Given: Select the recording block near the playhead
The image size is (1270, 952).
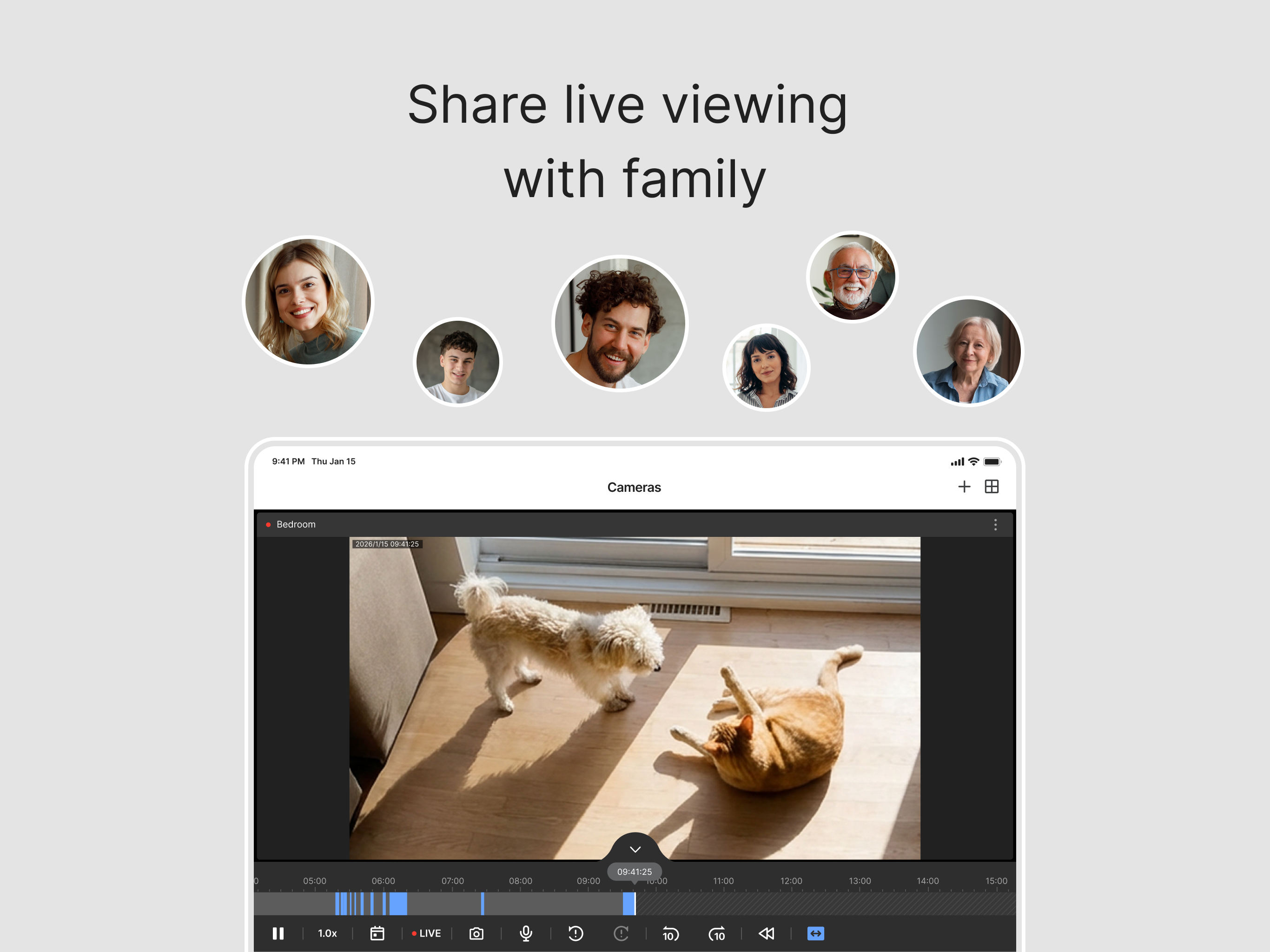Looking at the screenshot, I should (x=628, y=904).
